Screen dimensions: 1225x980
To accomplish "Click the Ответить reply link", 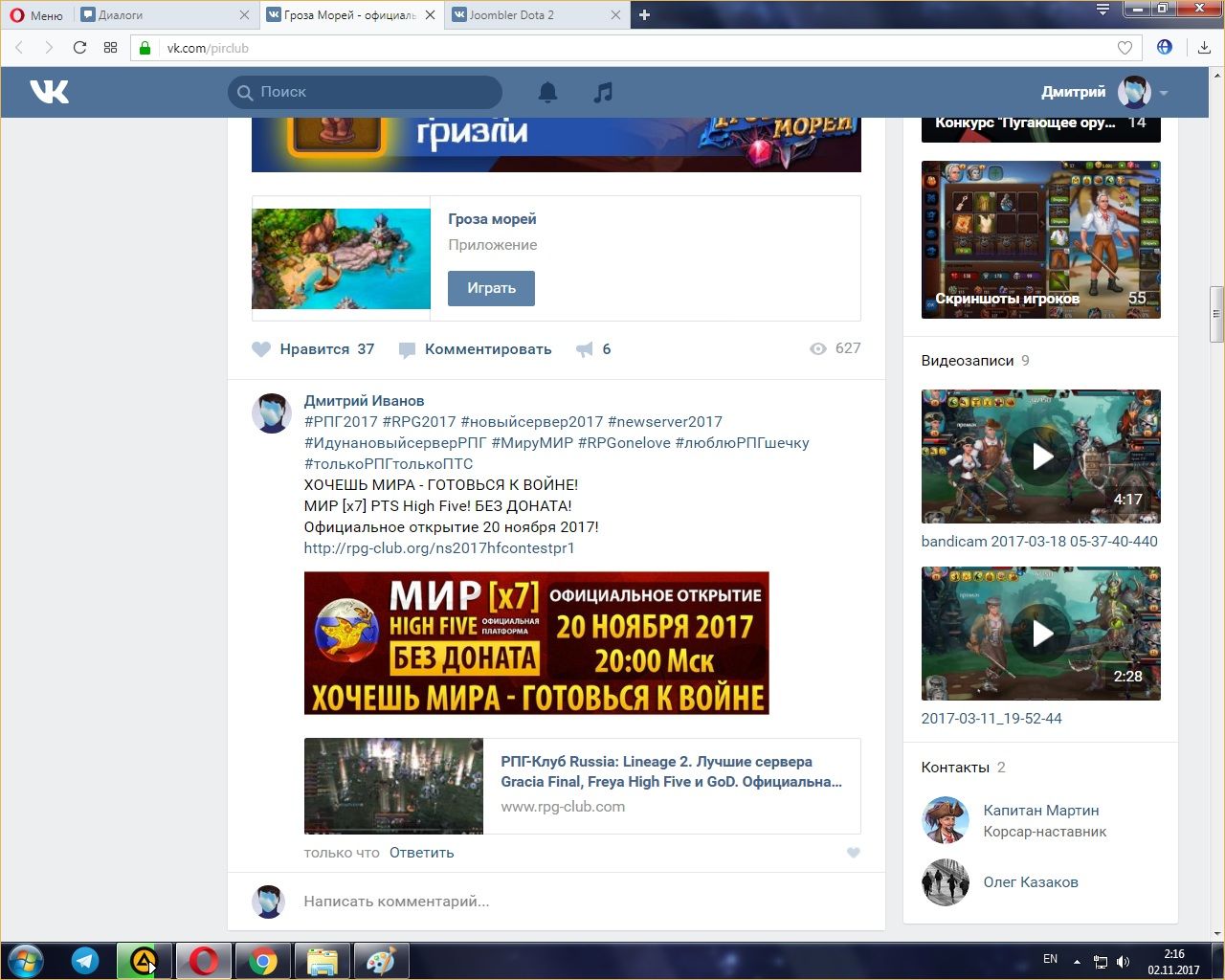I will pos(421,853).
